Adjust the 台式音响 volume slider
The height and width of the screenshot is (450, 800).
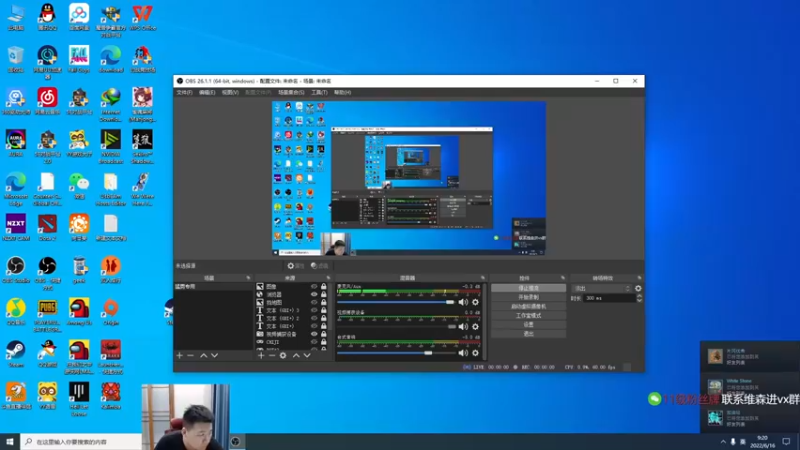[396, 353]
